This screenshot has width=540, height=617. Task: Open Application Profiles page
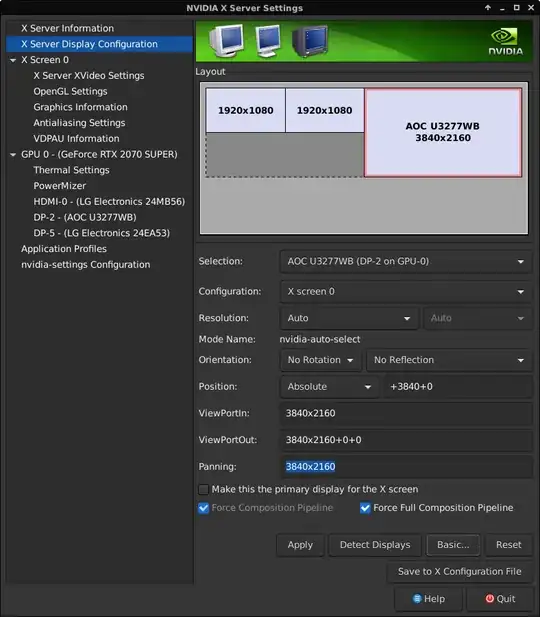point(64,249)
